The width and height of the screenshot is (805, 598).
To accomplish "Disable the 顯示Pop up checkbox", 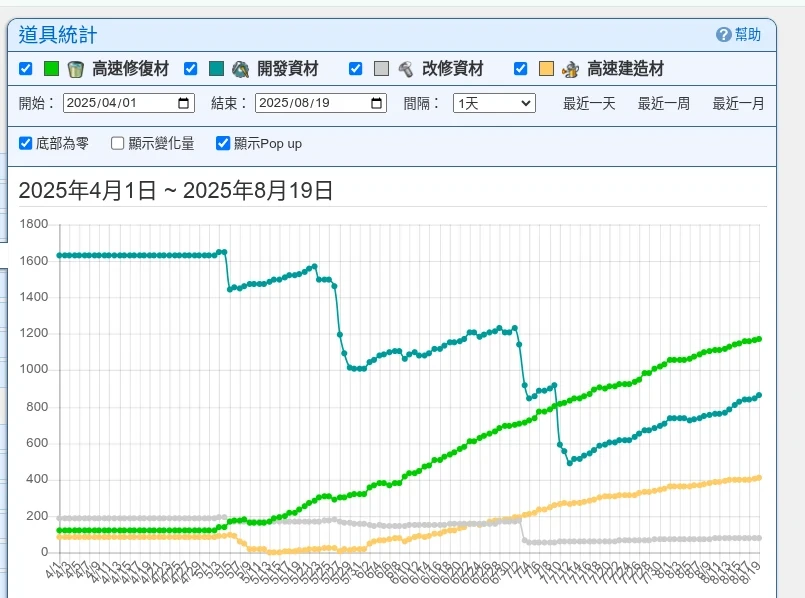I will [x=223, y=143].
